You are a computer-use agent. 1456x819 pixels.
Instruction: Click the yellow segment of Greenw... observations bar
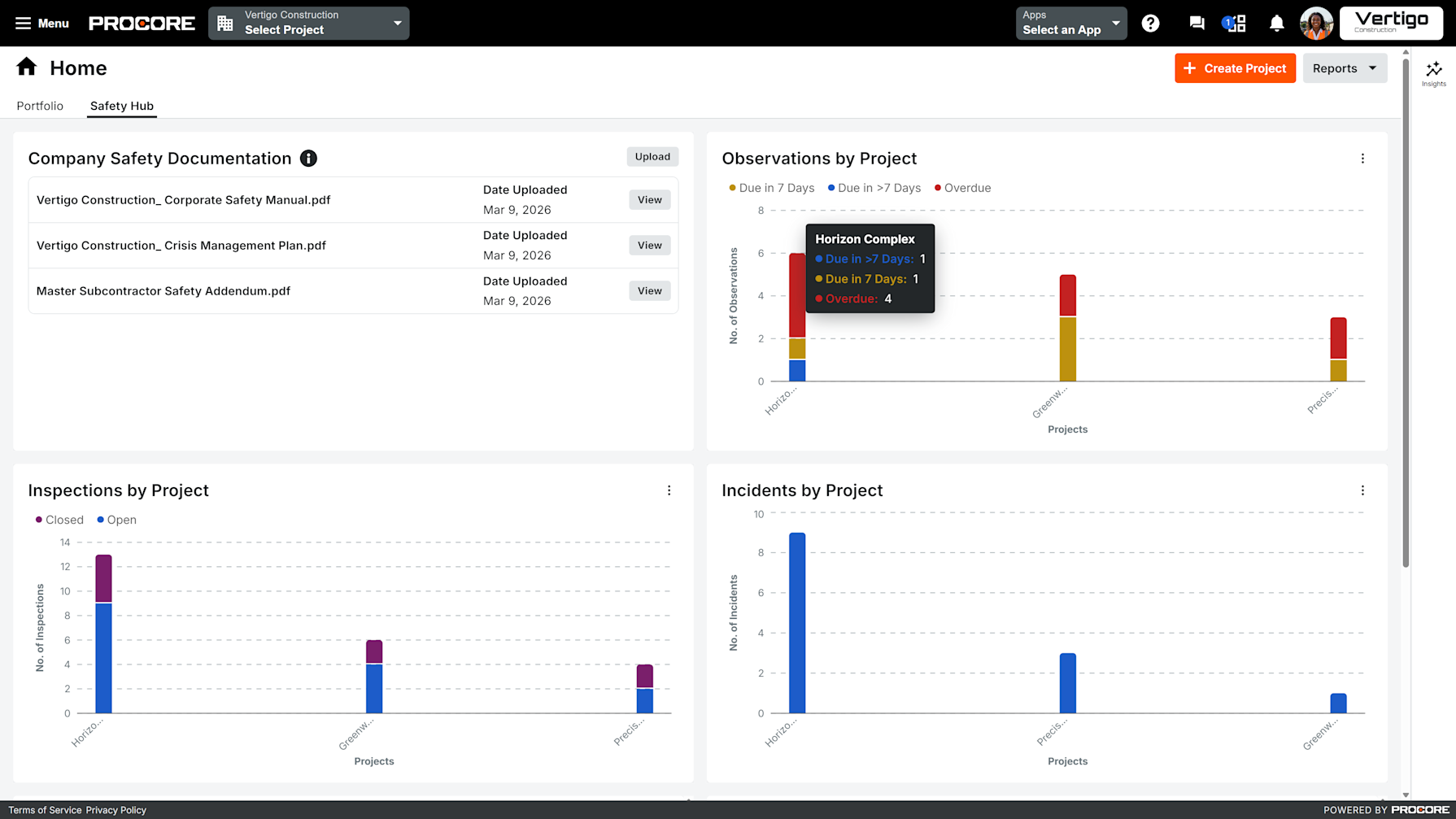pos(1067,349)
